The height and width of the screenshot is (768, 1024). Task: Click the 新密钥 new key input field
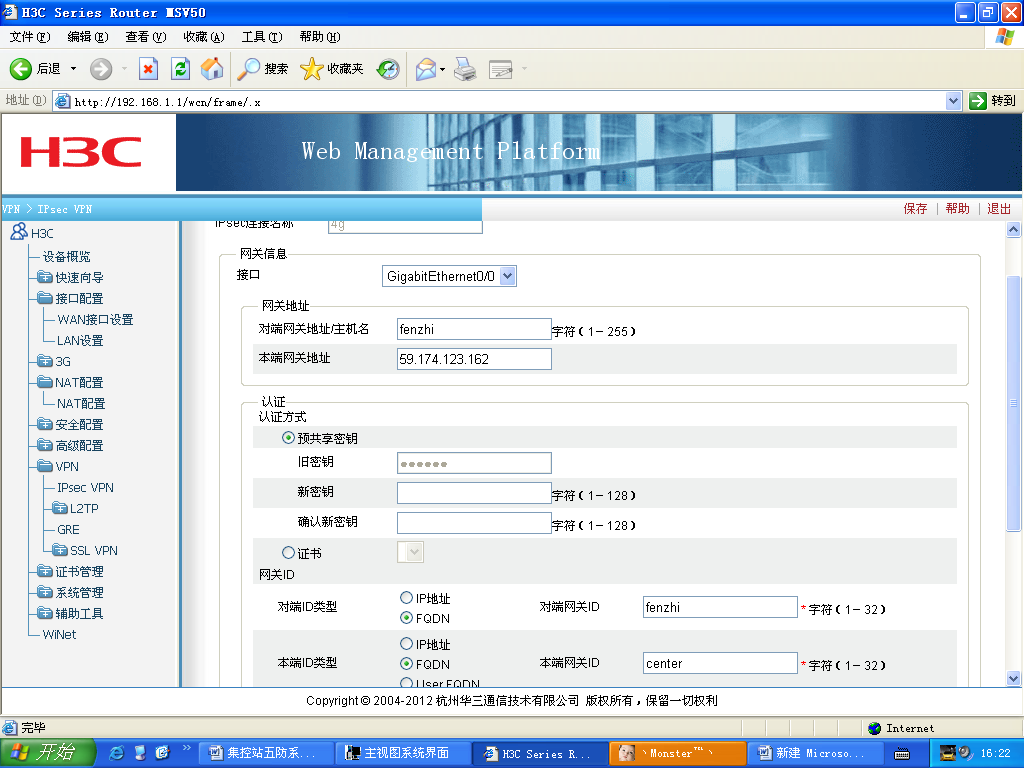(x=474, y=494)
